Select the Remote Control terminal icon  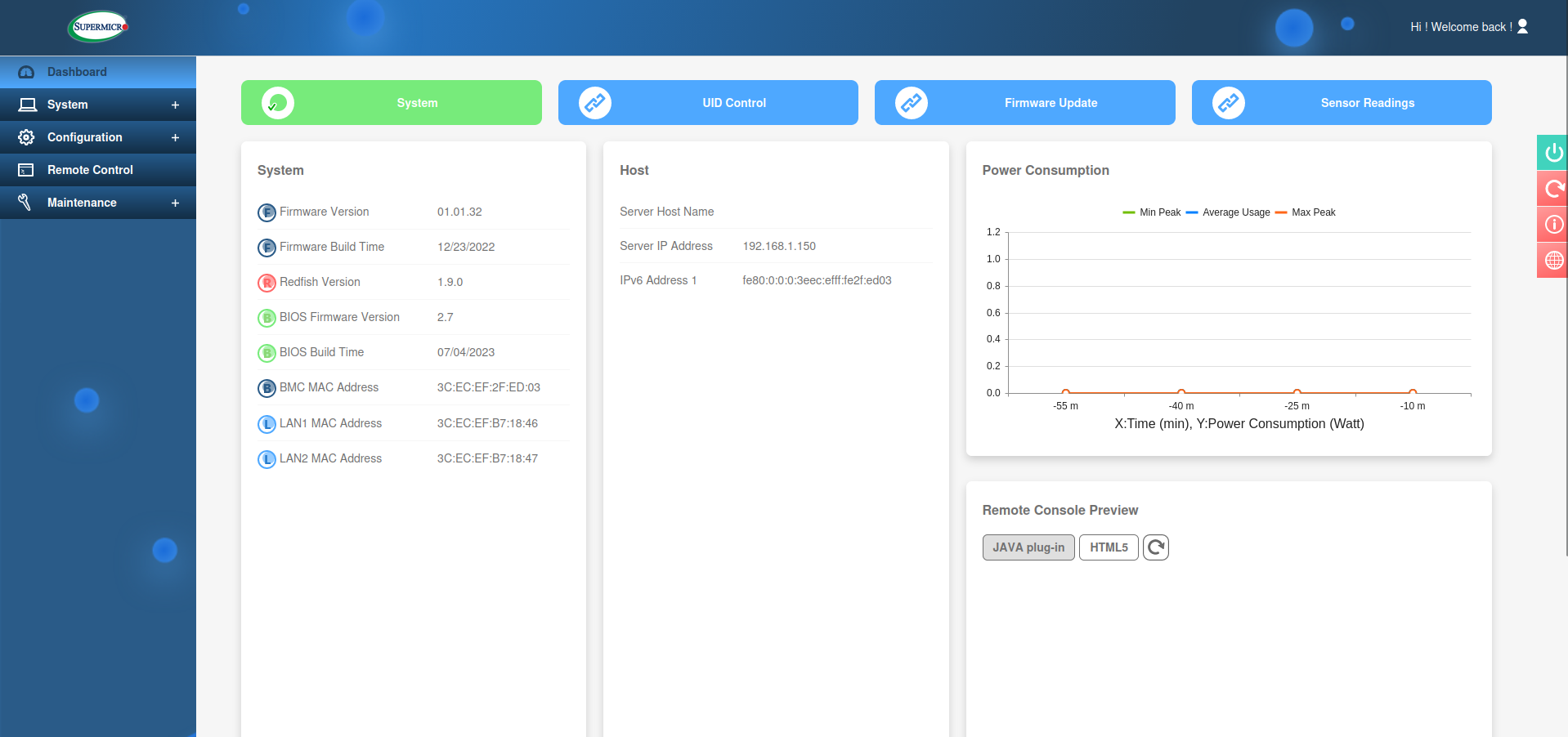[27, 170]
